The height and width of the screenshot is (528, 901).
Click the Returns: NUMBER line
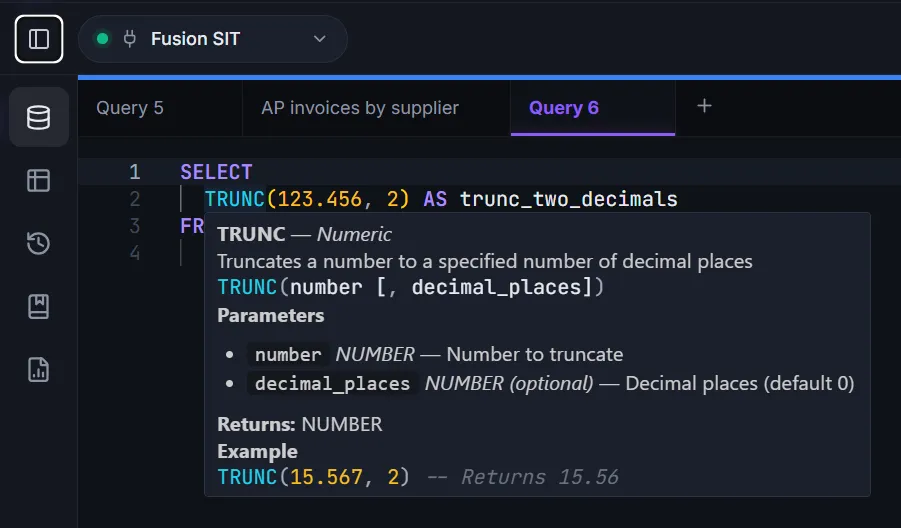[x=299, y=424]
